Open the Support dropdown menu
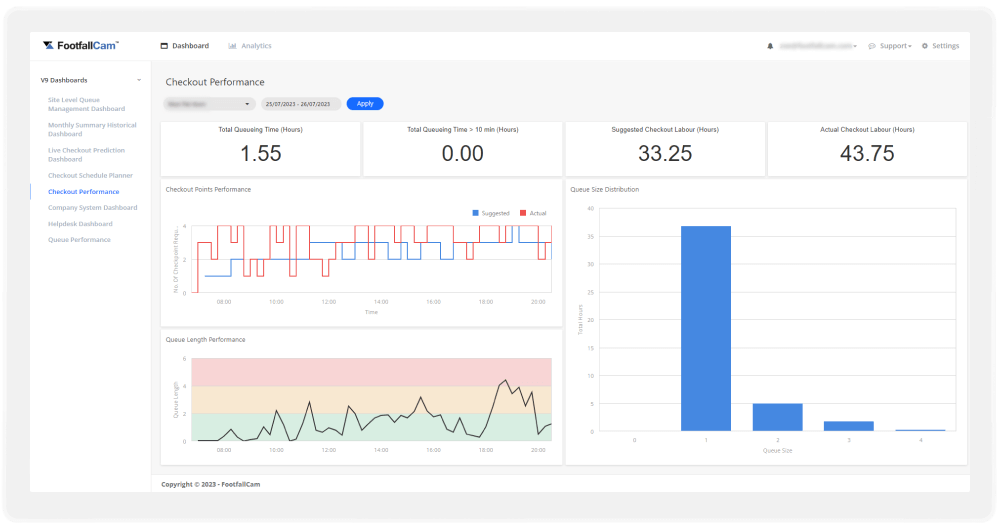This screenshot has width=1001, height=529. [x=895, y=46]
